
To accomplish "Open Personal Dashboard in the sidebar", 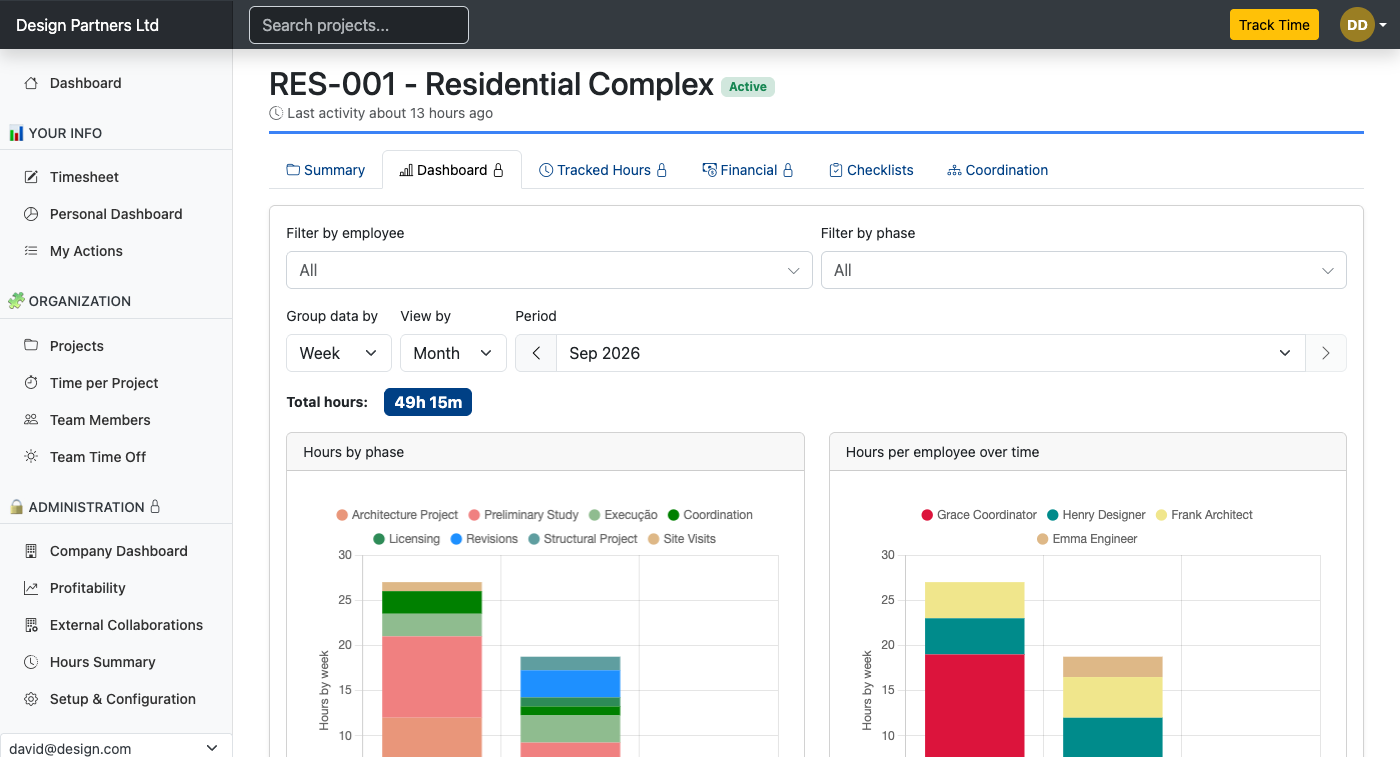I will point(116,214).
